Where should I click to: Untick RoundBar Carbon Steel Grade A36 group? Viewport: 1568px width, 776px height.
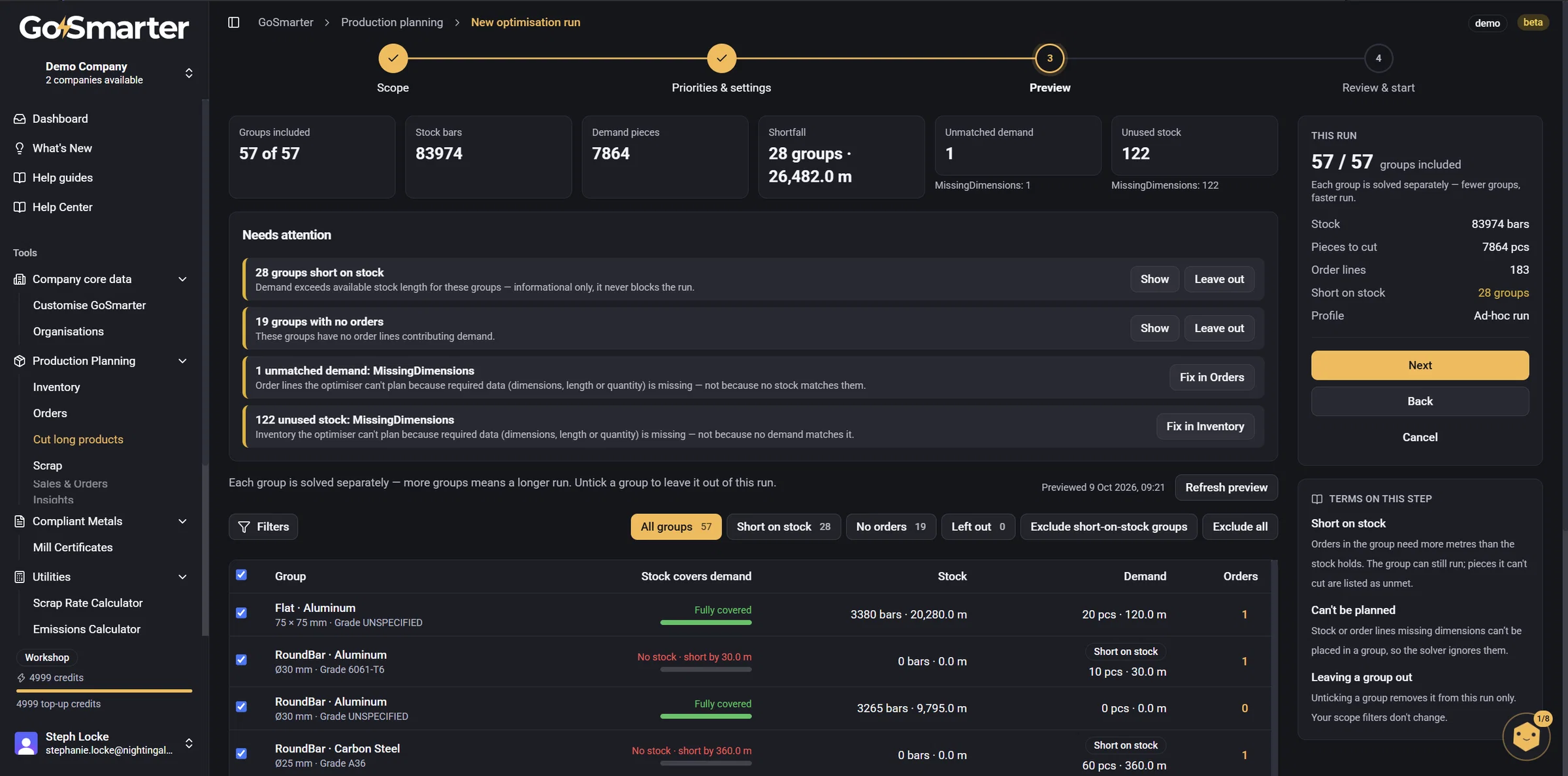[x=241, y=753]
